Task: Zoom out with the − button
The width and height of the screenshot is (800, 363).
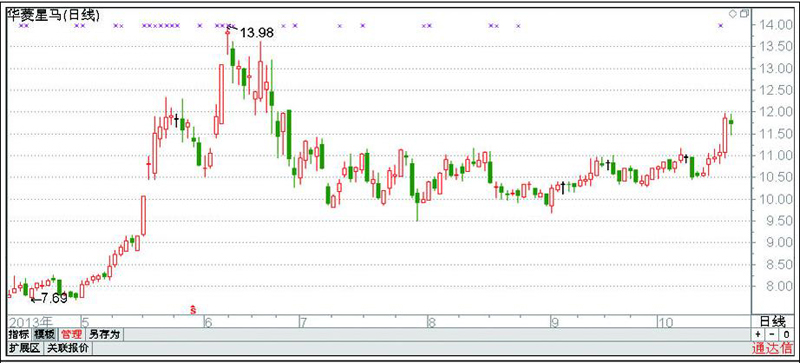Action: coord(772,334)
